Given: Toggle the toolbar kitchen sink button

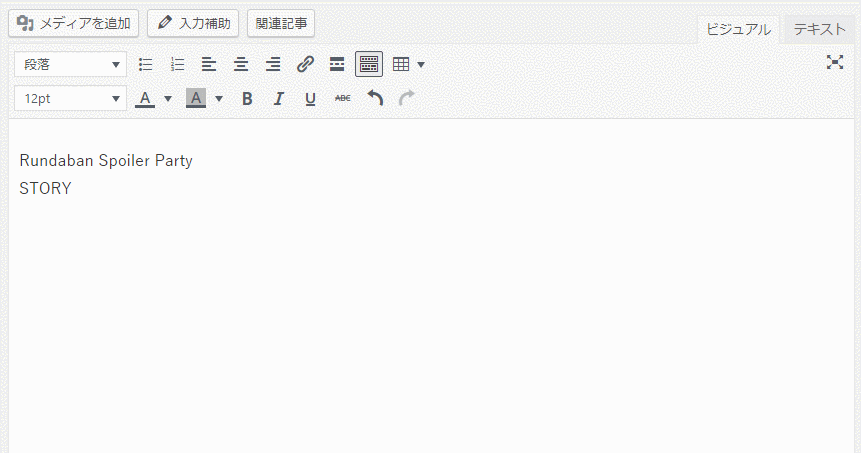Looking at the screenshot, I should [x=369, y=65].
